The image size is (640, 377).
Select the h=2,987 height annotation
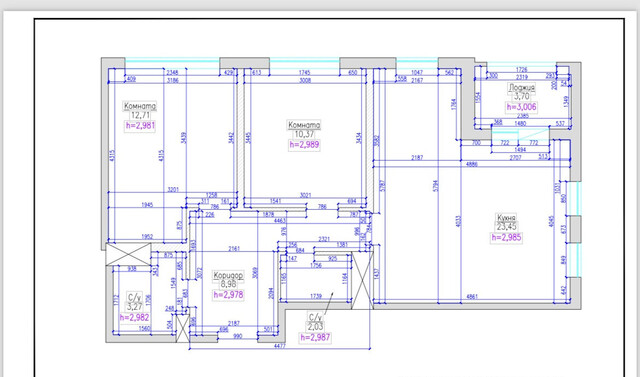[315, 337]
